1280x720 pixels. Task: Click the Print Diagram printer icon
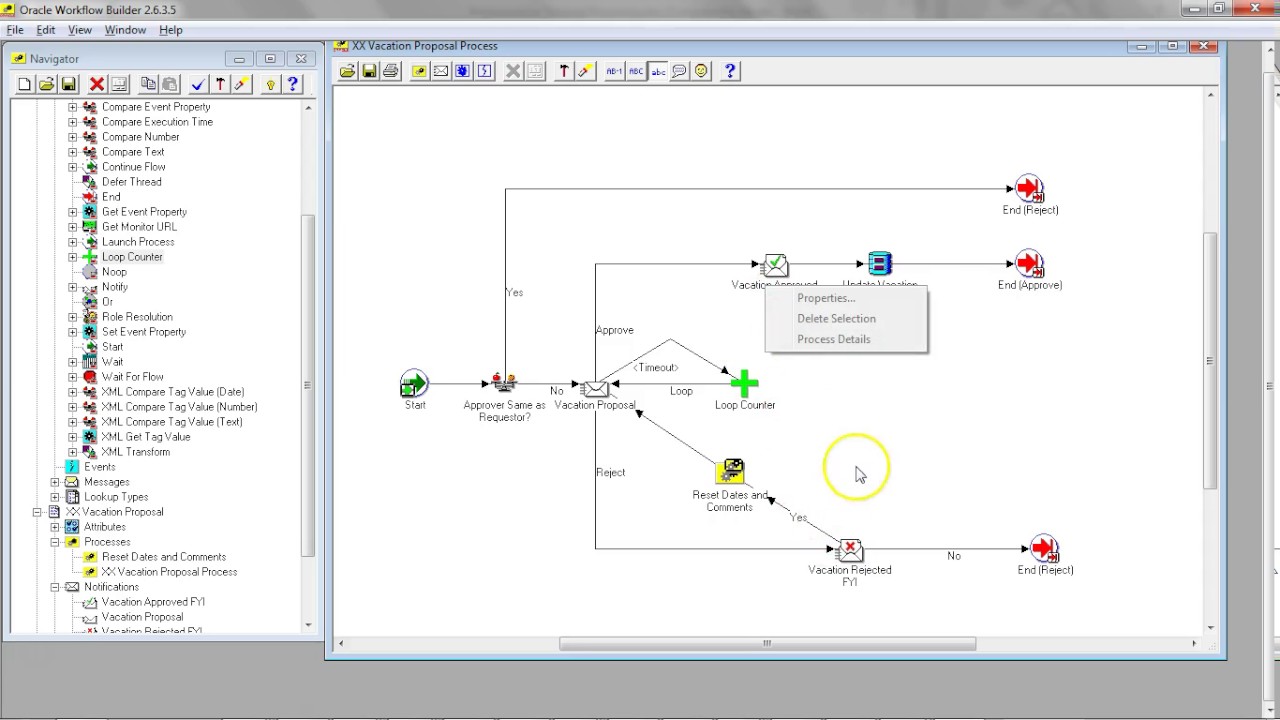tap(391, 71)
